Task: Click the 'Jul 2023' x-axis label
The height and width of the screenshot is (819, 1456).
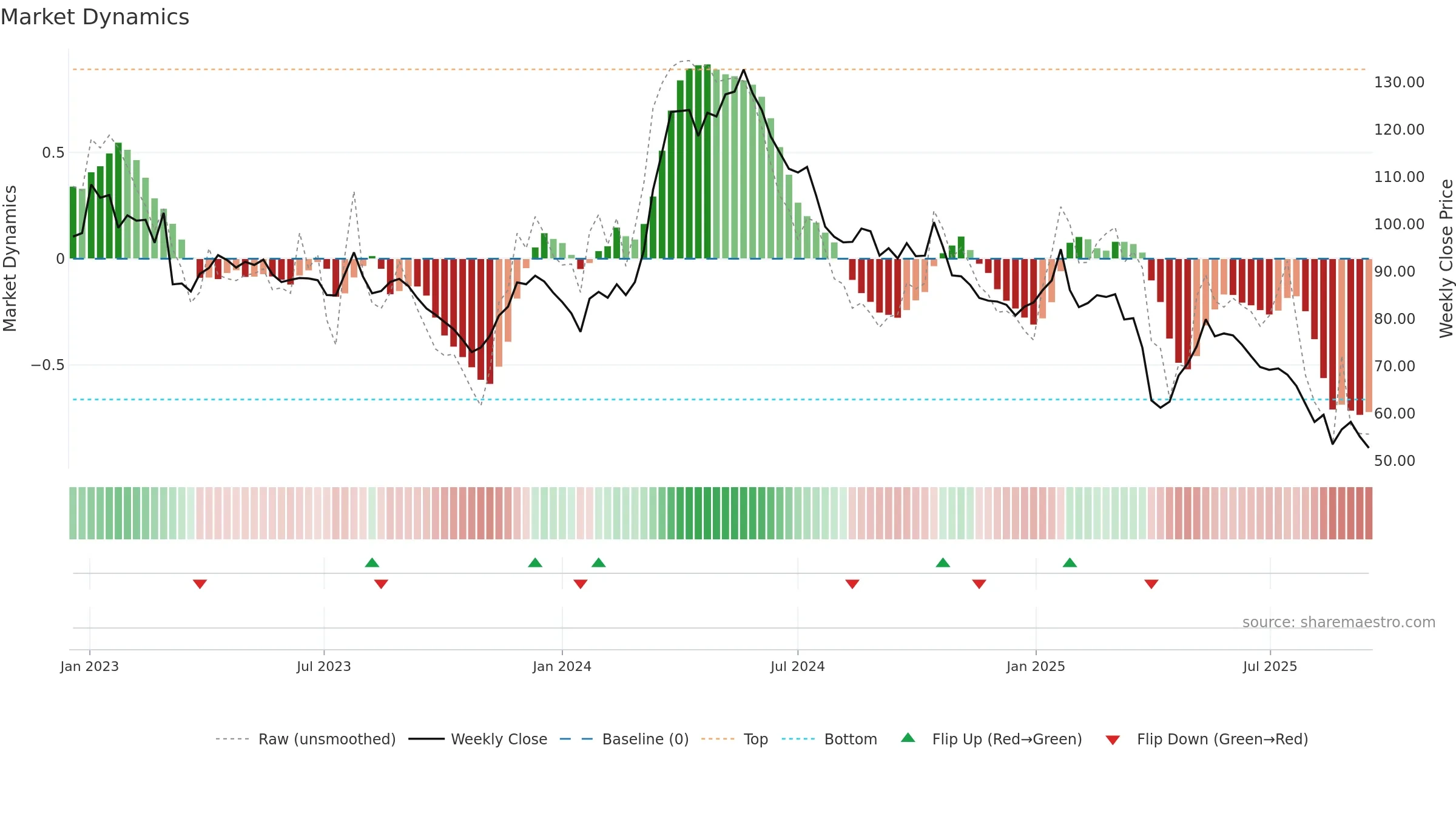Action: pos(324,667)
